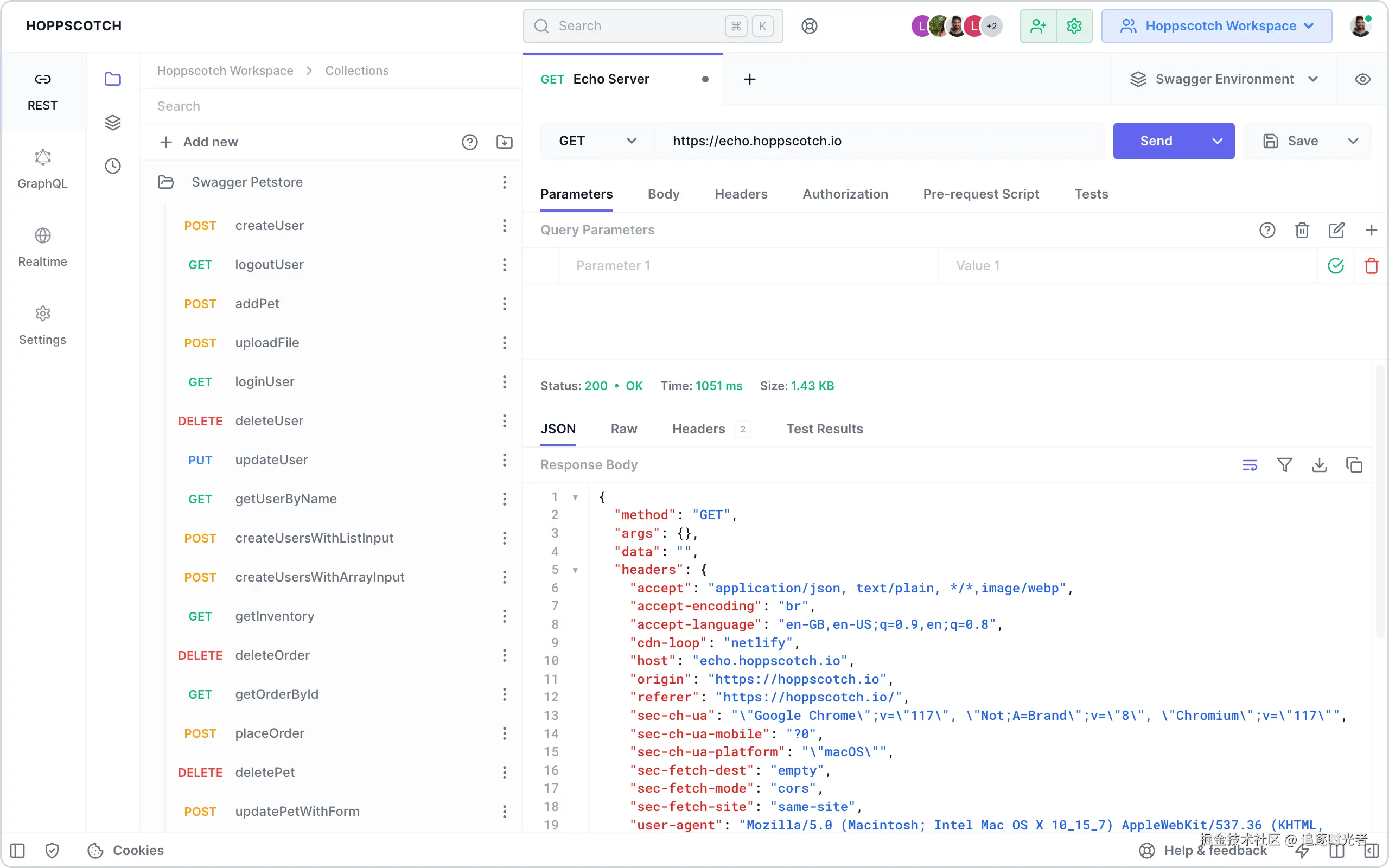Expand the Swagger Environment selector
1389x868 pixels.
click(x=1224, y=79)
